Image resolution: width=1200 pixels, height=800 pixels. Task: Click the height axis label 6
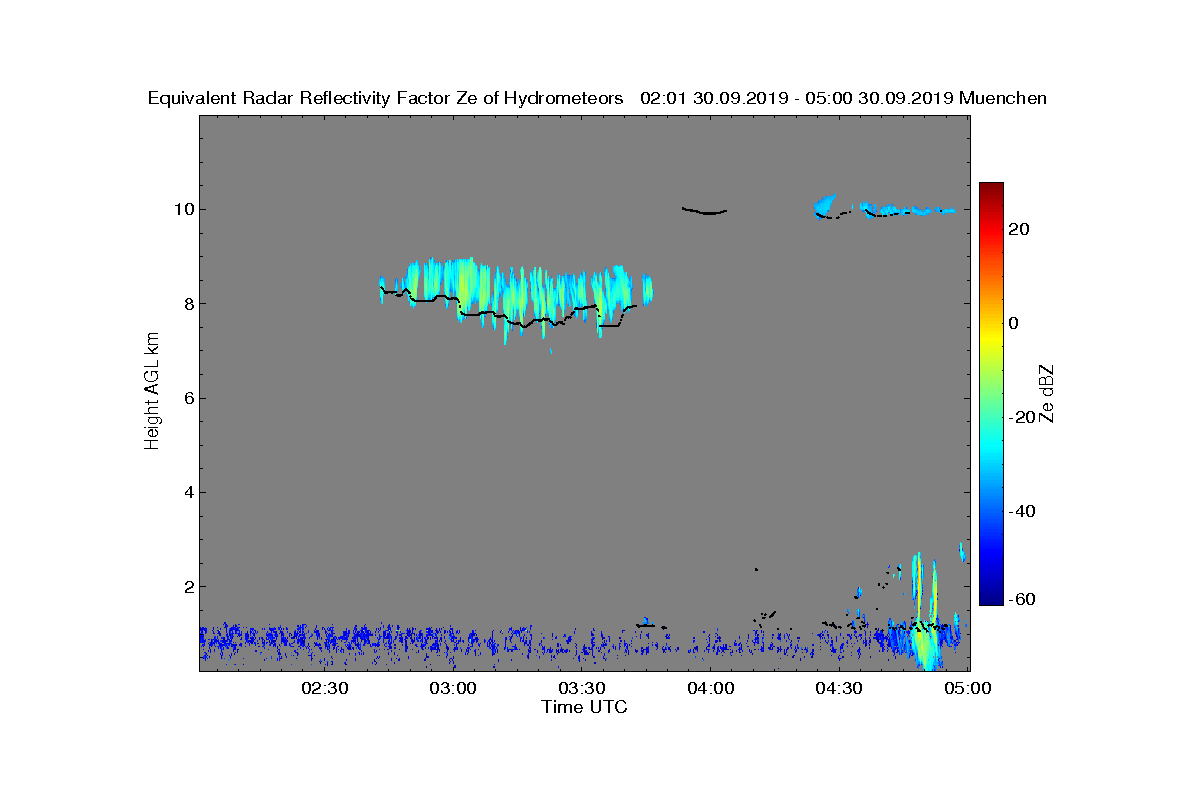[187, 398]
